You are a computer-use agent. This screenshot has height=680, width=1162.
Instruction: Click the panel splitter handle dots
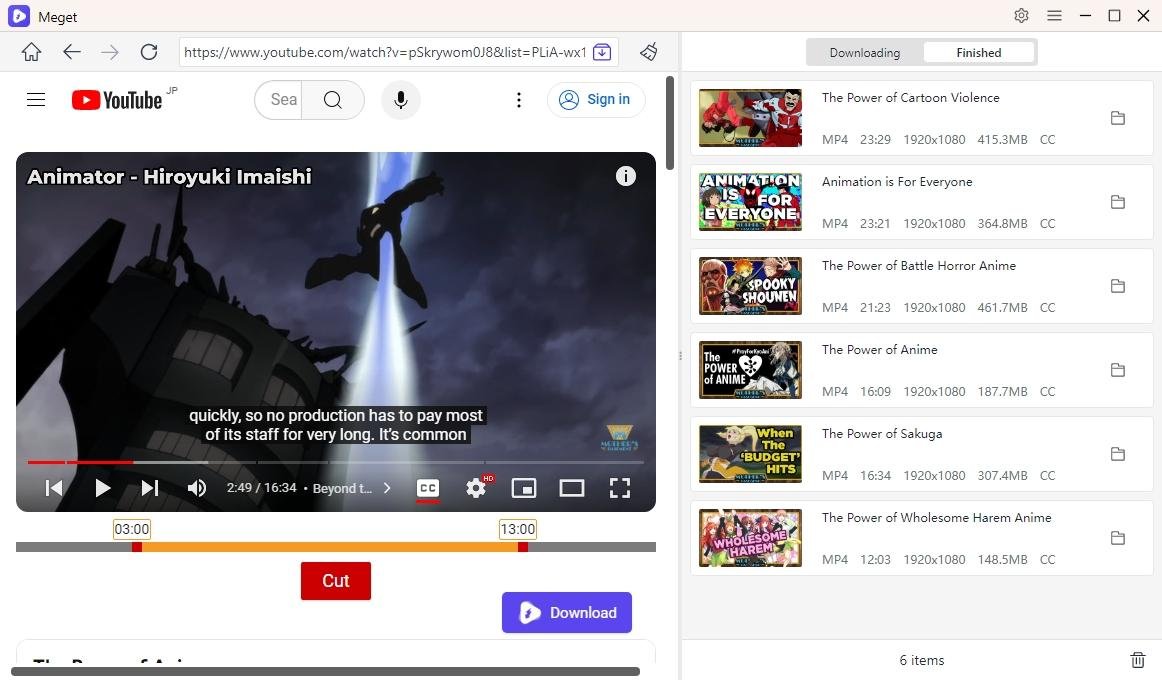pos(680,356)
